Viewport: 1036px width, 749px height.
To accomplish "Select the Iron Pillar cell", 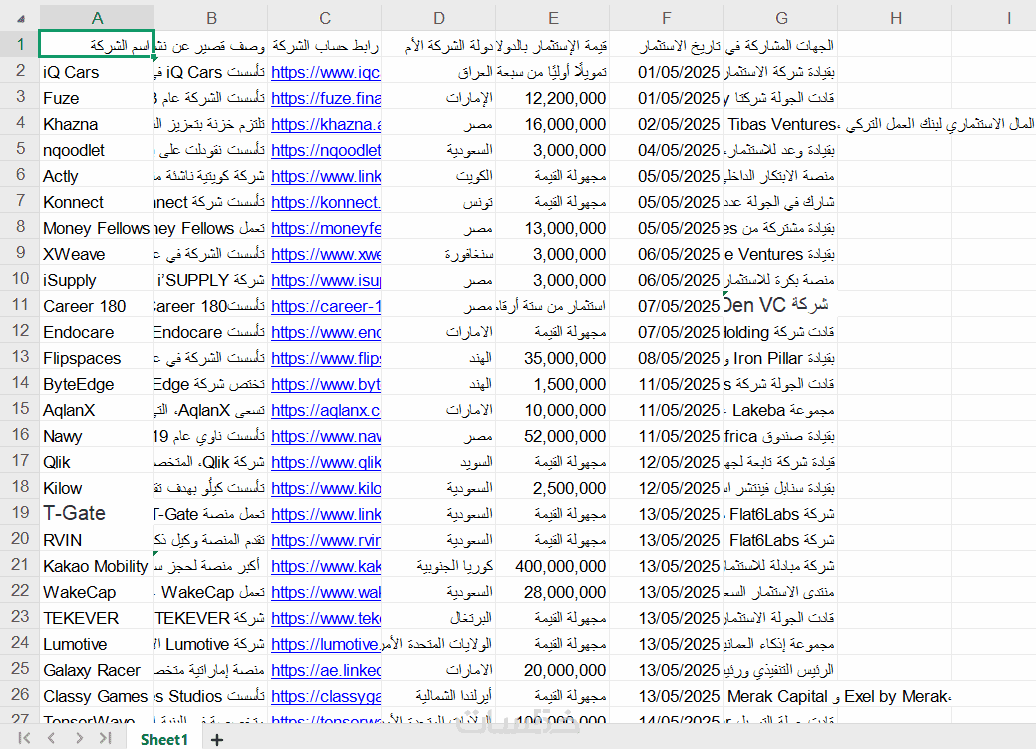I will tap(780, 358).
